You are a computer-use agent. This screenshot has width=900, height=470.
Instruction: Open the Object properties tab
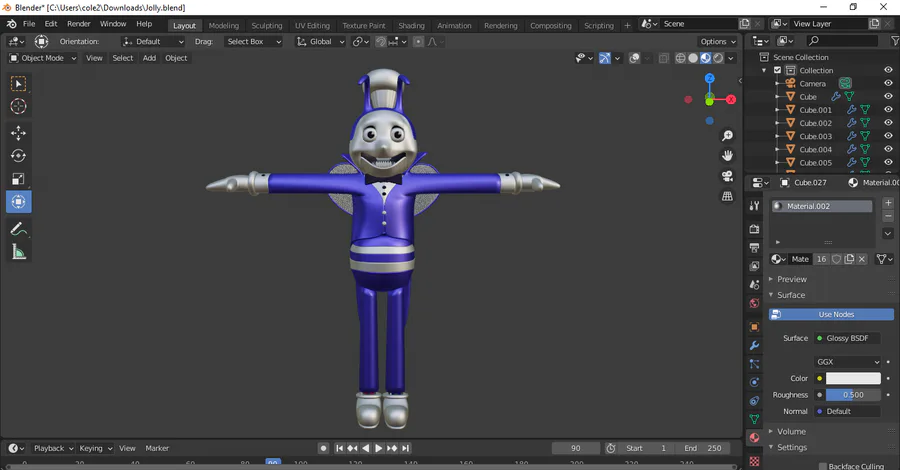[x=754, y=327]
